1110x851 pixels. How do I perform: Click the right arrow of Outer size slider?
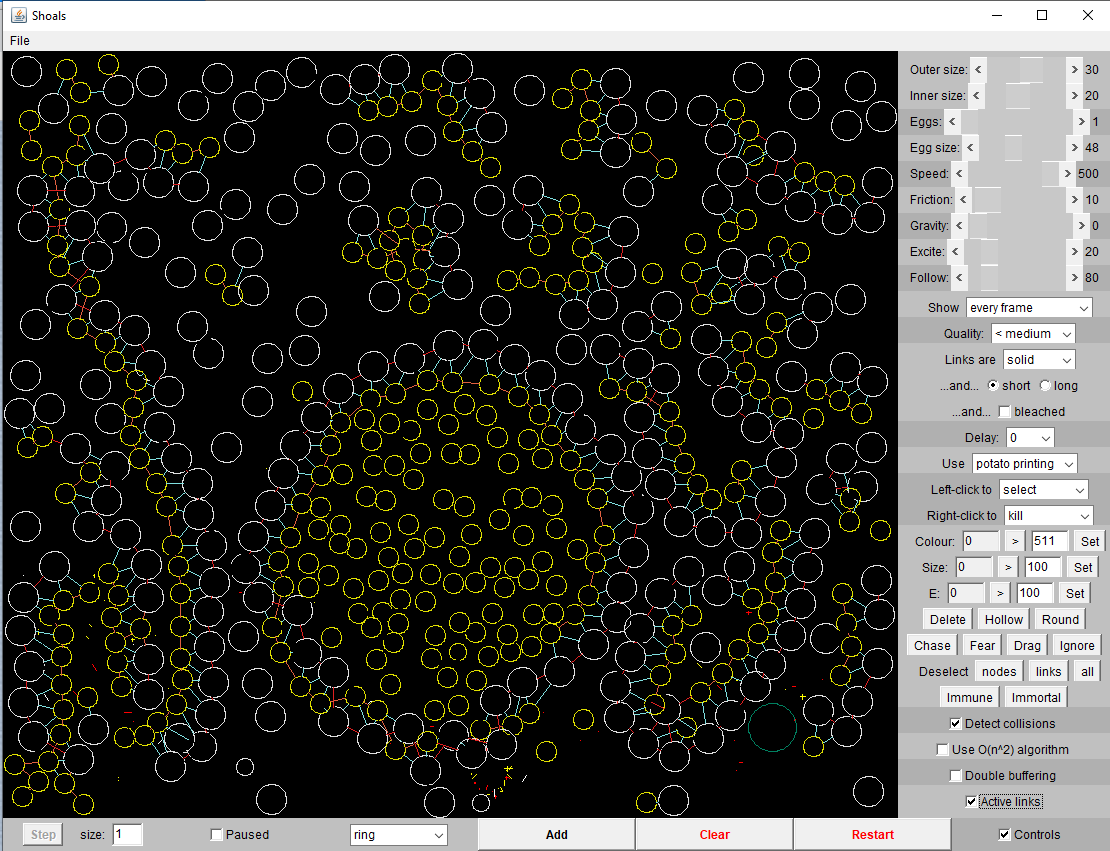coord(1074,70)
